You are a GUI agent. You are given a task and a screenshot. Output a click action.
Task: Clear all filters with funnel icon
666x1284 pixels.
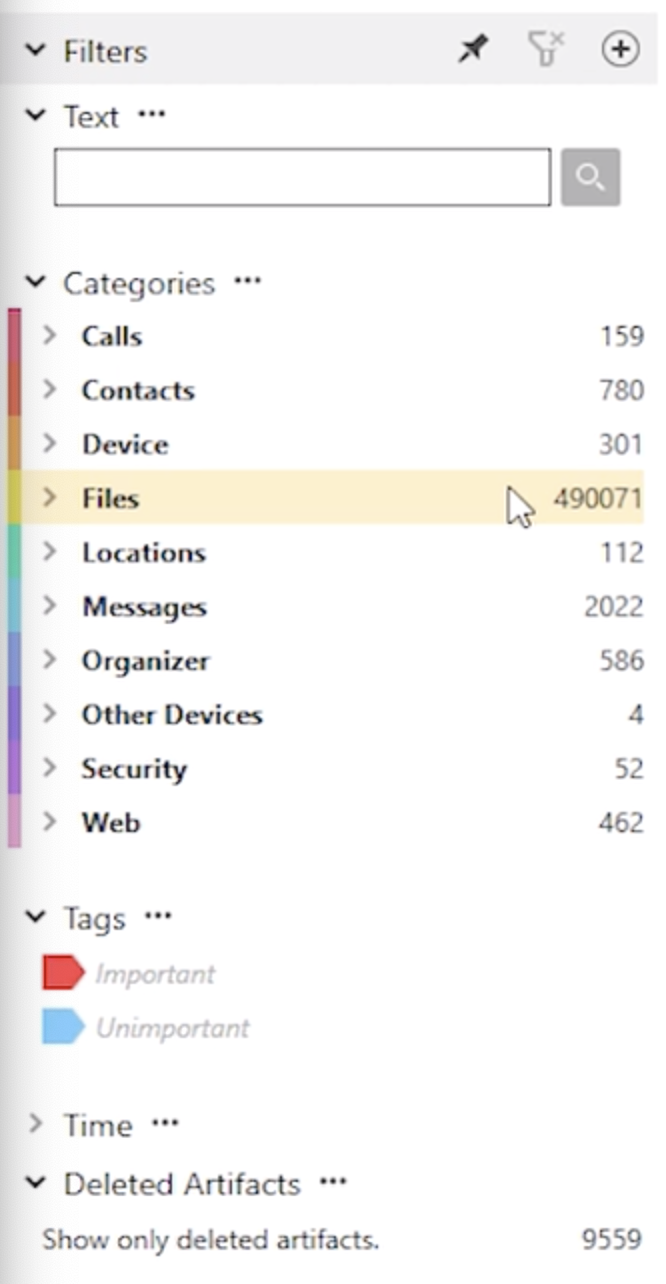[x=546, y=50]
